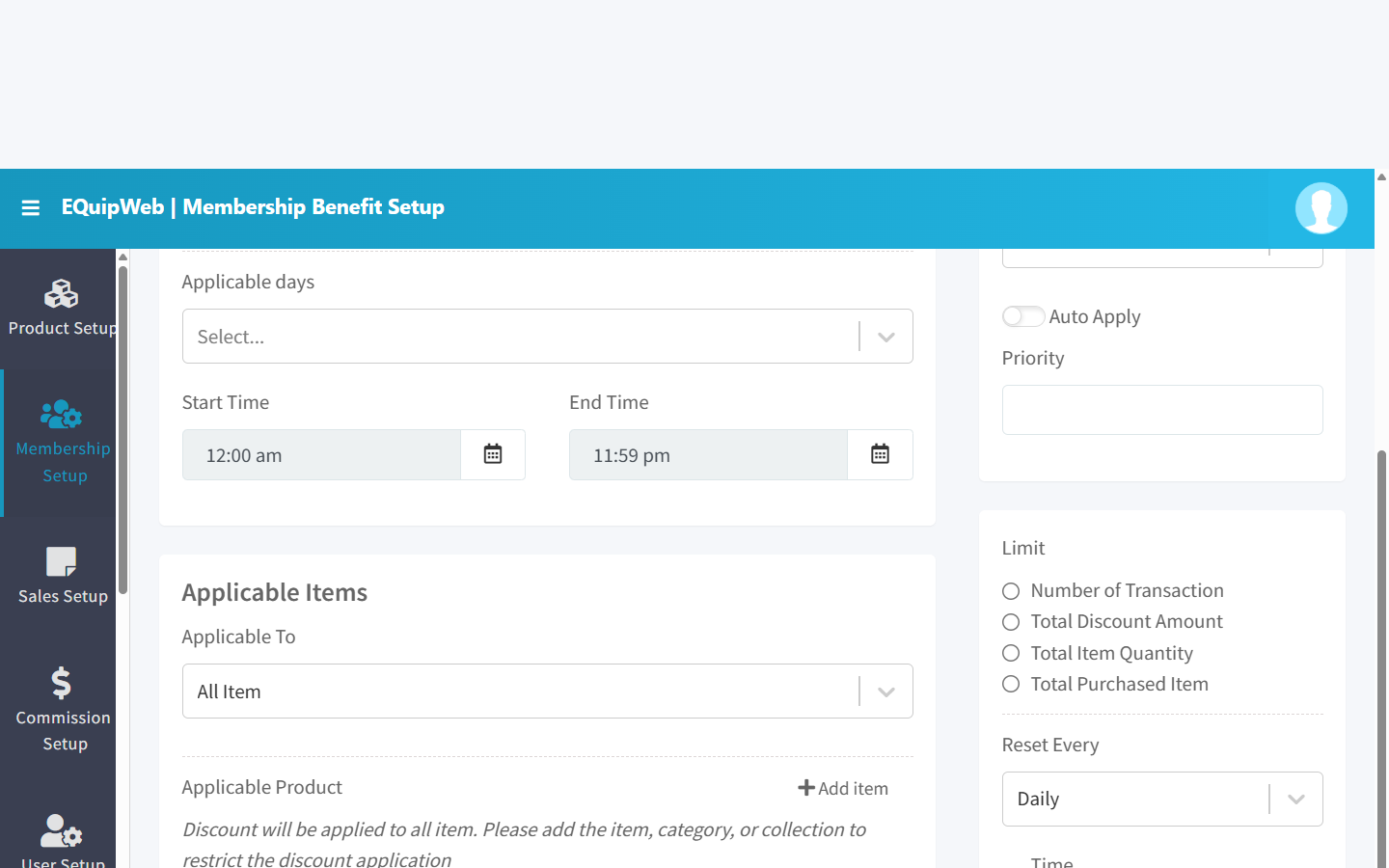Click the Start Time 12:00 am field
Screen dimensions: 1389x868
point(321,455)
